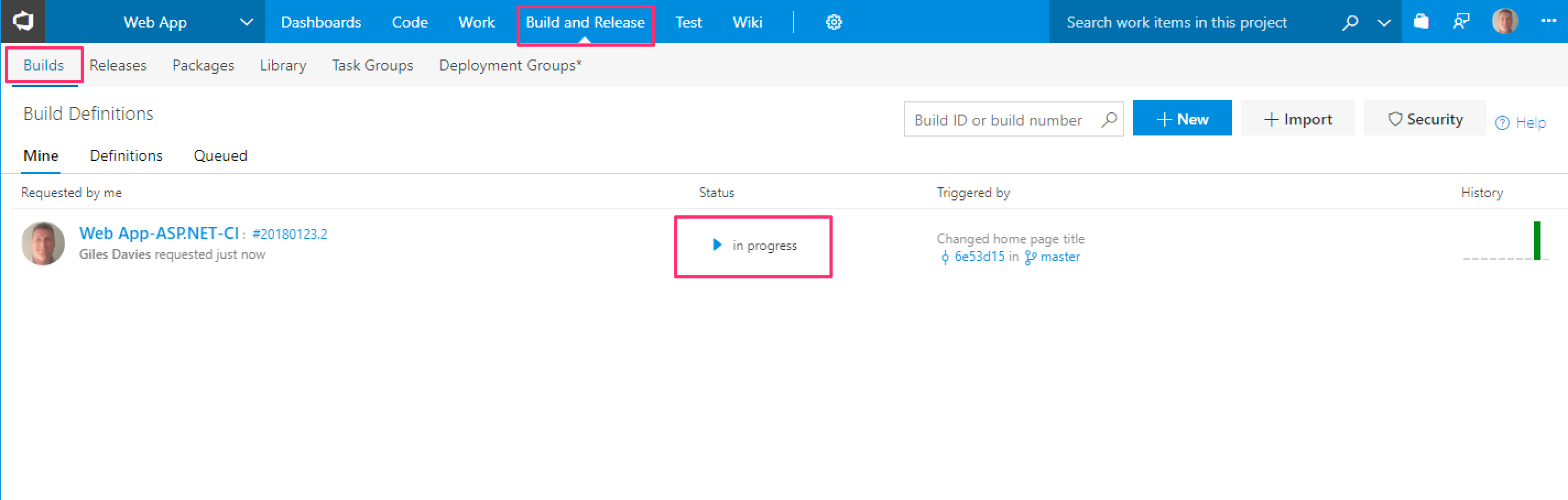
Task: Open the more options ellipsis menu
Action: tap(1548, 21)
